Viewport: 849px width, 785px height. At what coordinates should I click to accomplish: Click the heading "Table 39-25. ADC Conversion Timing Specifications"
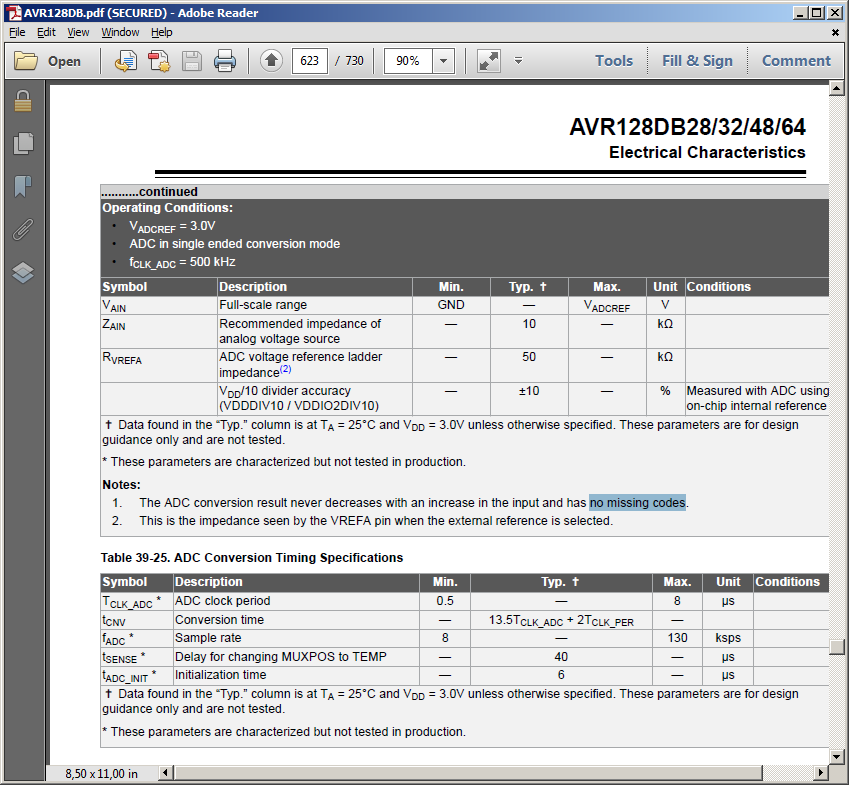252,558
